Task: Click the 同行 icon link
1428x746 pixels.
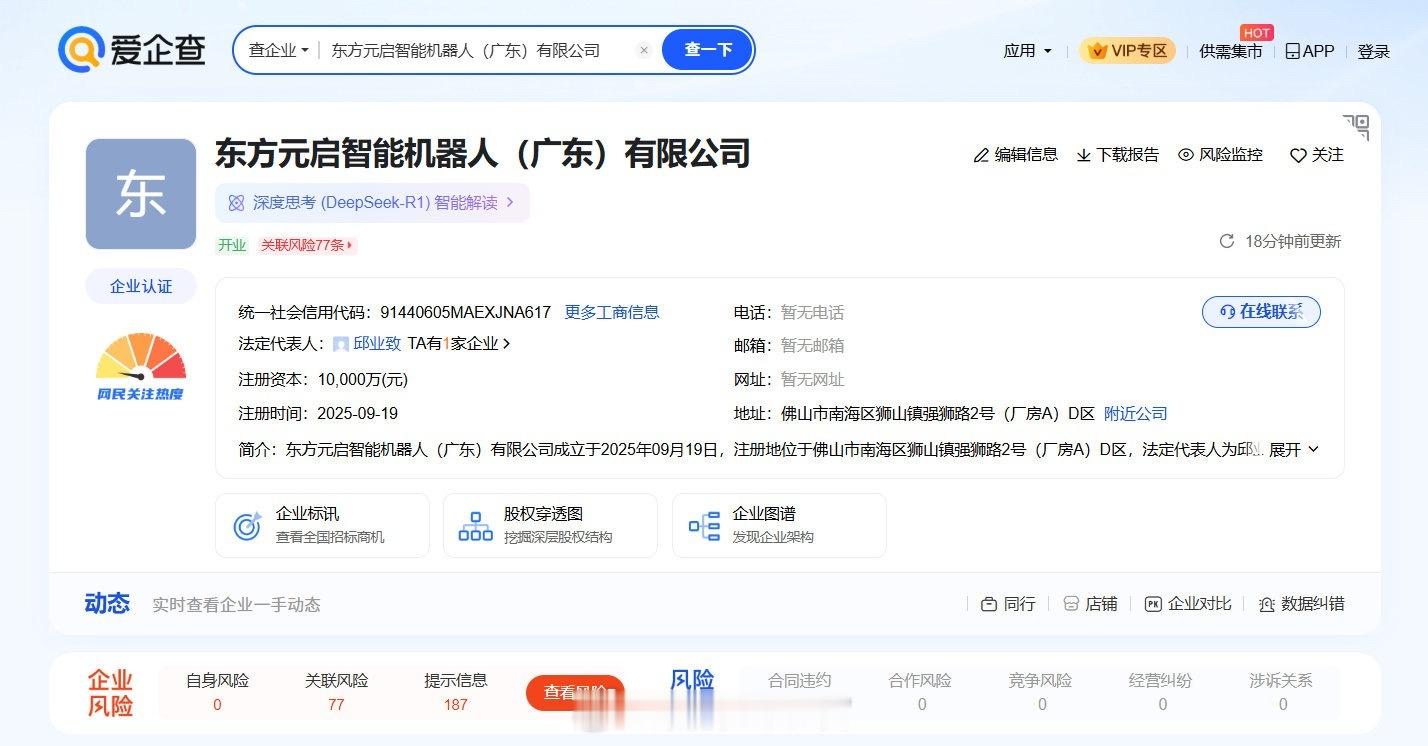Action: [1008, 604]
